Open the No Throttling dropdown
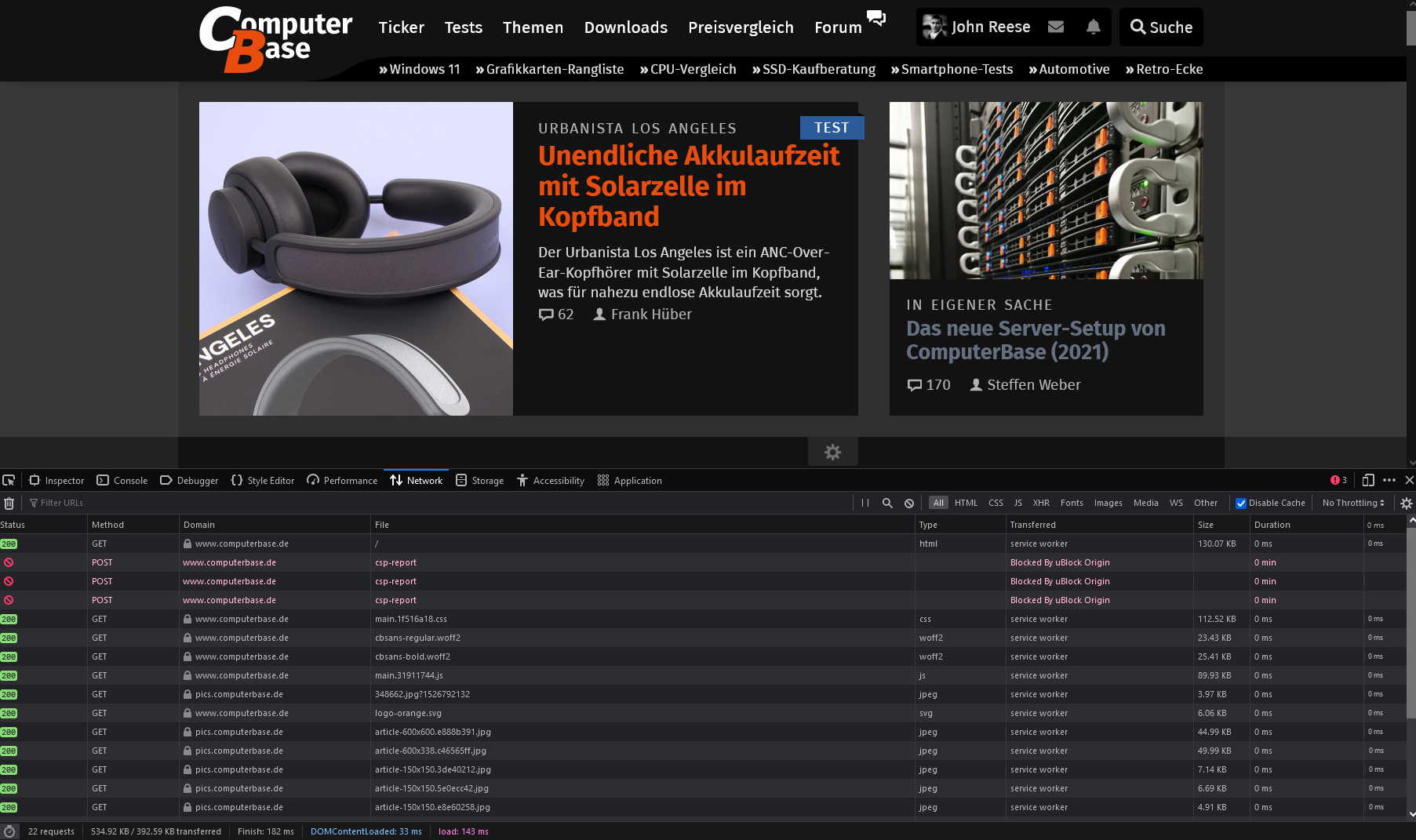 coord(1353,503)
